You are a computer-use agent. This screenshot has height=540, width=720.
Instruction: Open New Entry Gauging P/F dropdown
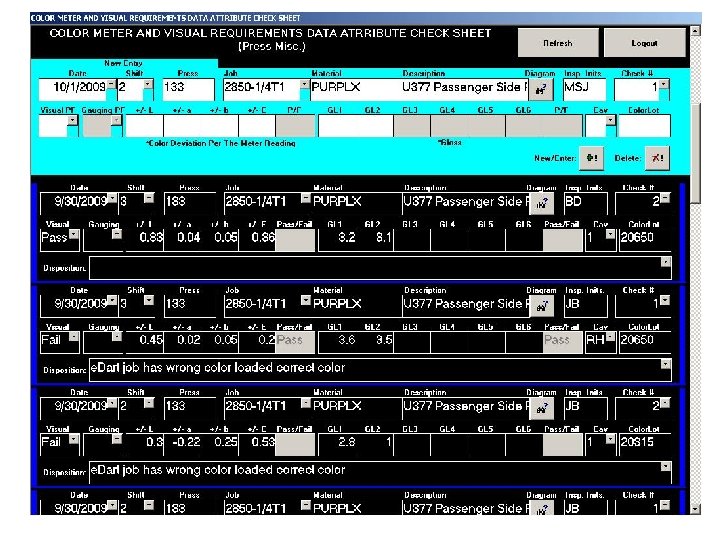[x=117, y=120]
